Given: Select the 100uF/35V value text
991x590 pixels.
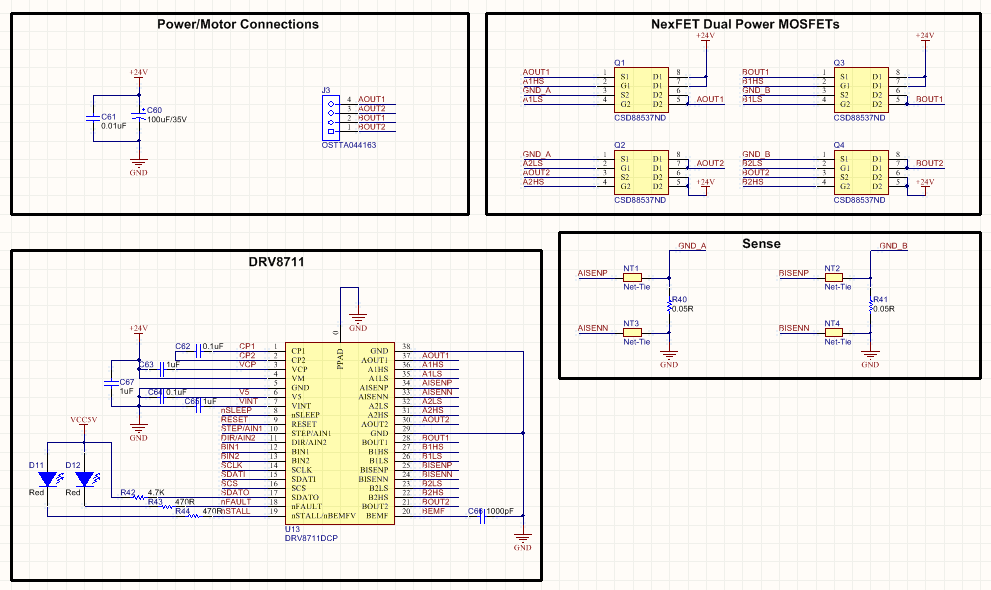Looking at the screenshot, I should pyautogui.click(x=167, y=119).
